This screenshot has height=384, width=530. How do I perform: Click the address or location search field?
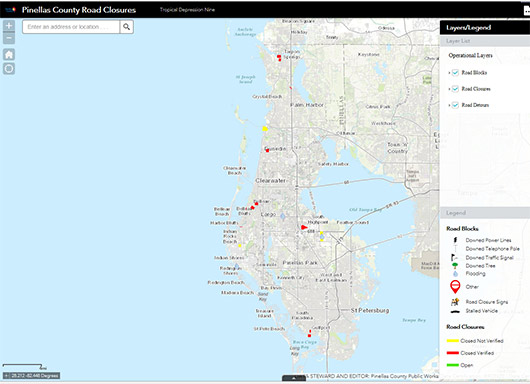coord(71,27)
